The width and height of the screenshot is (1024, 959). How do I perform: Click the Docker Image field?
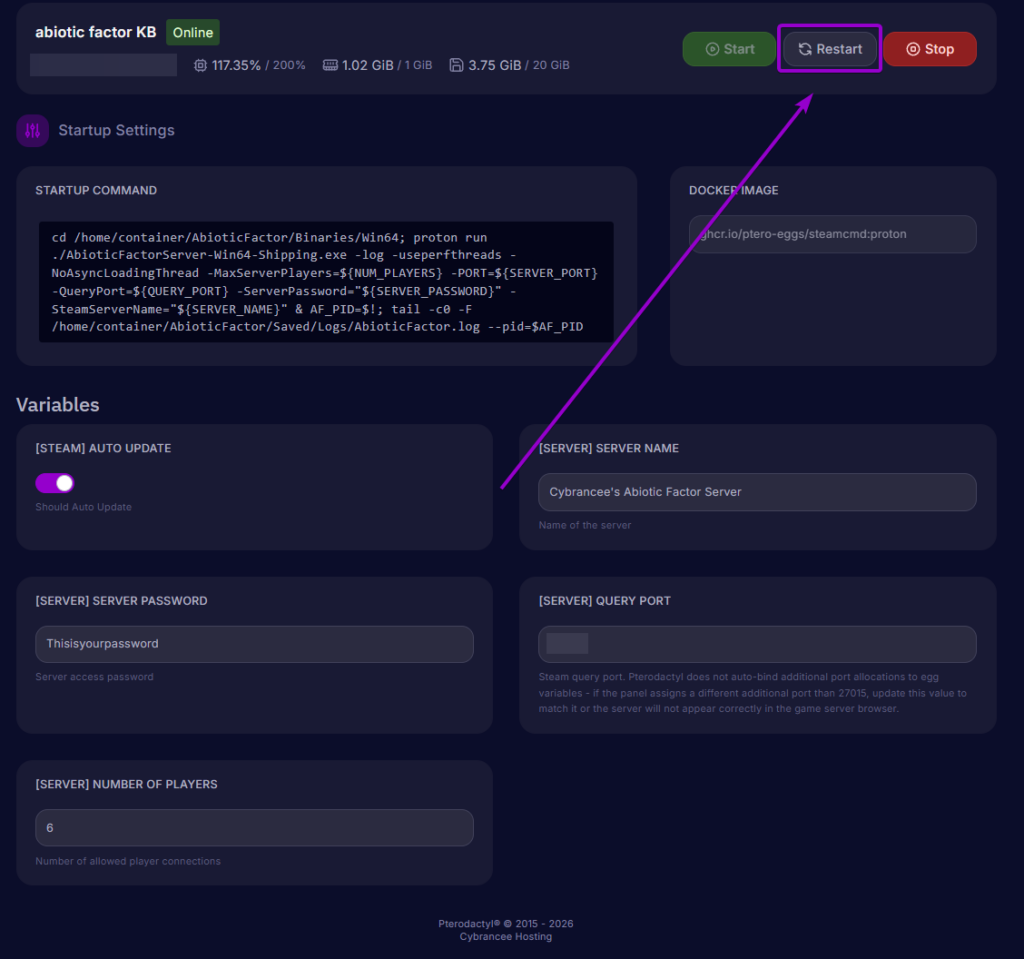click(833, 234)
